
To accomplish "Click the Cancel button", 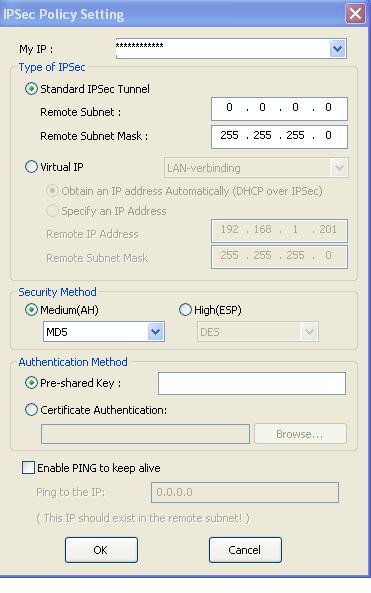I will (245, 550).
